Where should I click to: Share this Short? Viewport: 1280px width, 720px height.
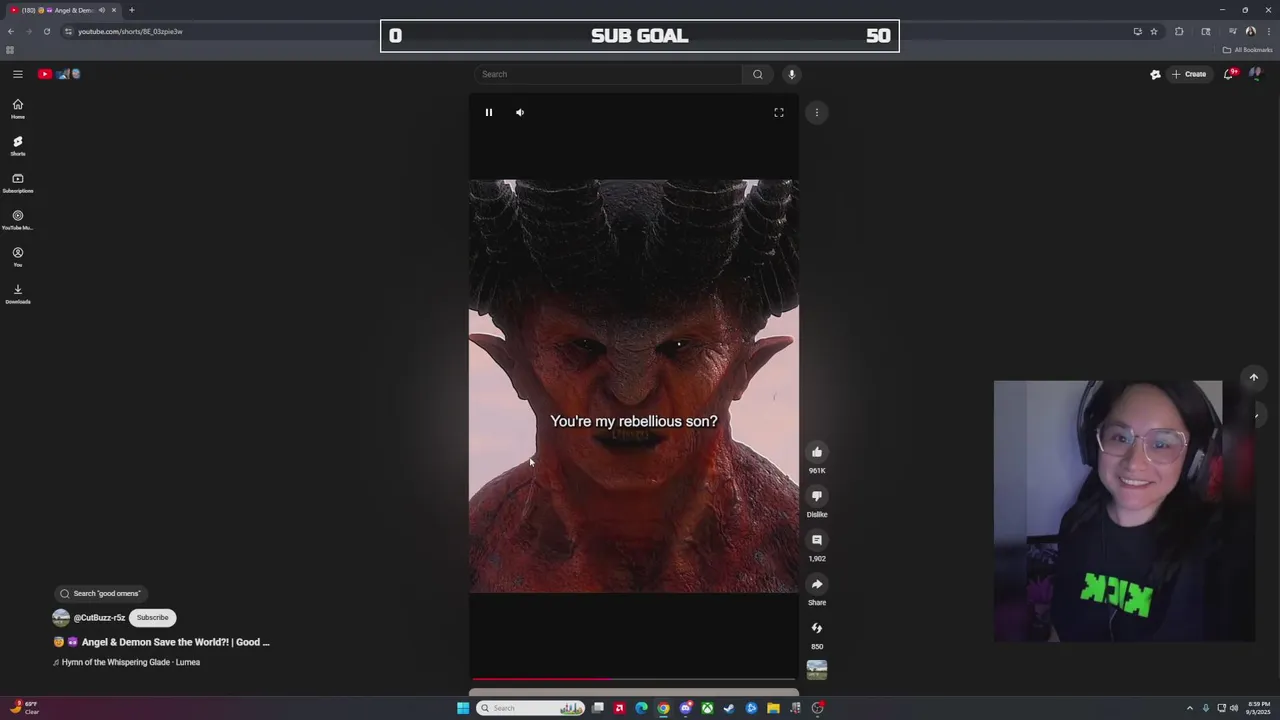pos(817,584)
